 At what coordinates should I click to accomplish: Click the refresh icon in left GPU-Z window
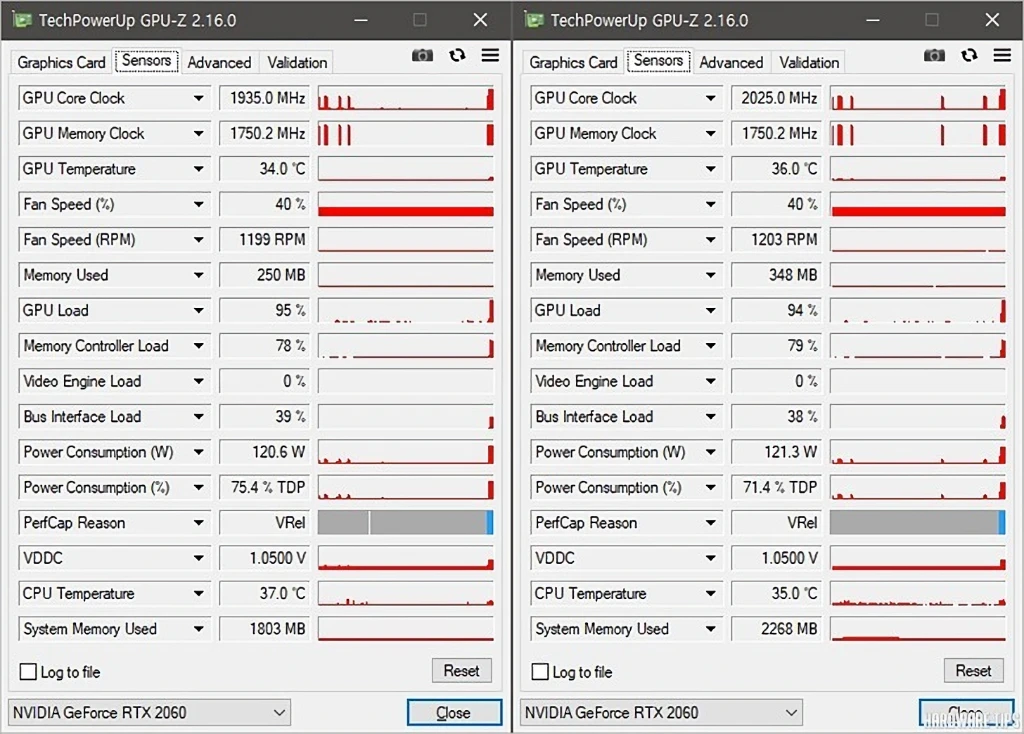click(457, 56)
